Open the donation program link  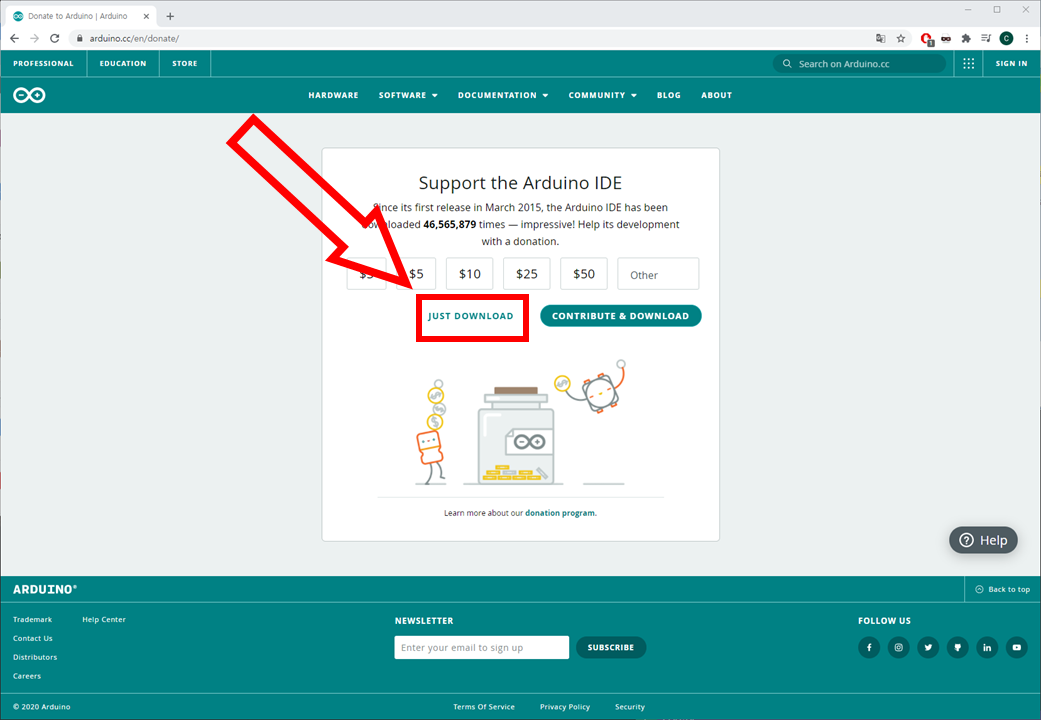[x=560, y=513]
